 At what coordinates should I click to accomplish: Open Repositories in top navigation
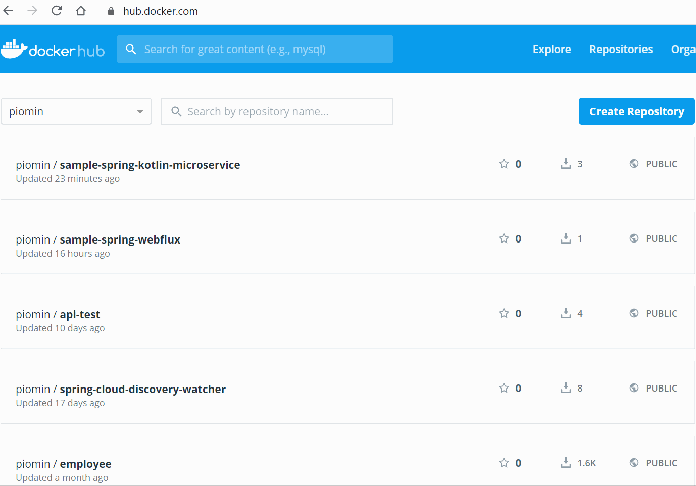[621, 49]
